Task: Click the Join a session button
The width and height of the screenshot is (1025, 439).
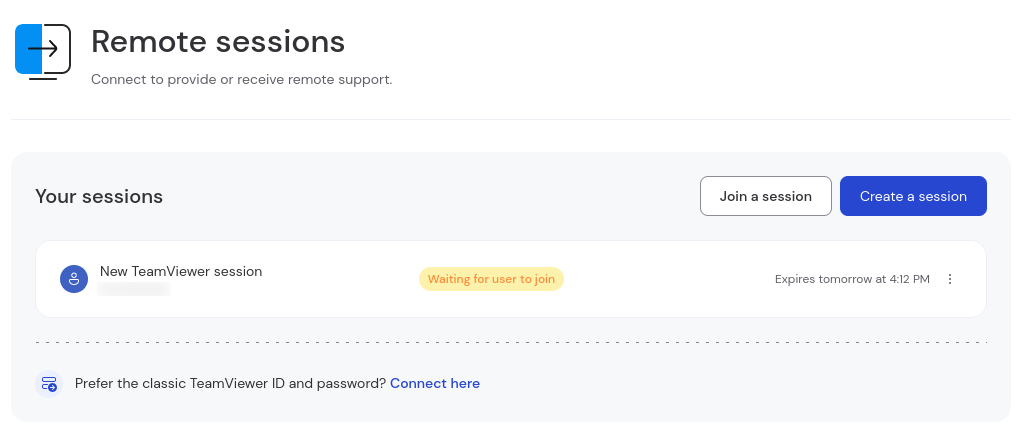Action: coord(765,196)
